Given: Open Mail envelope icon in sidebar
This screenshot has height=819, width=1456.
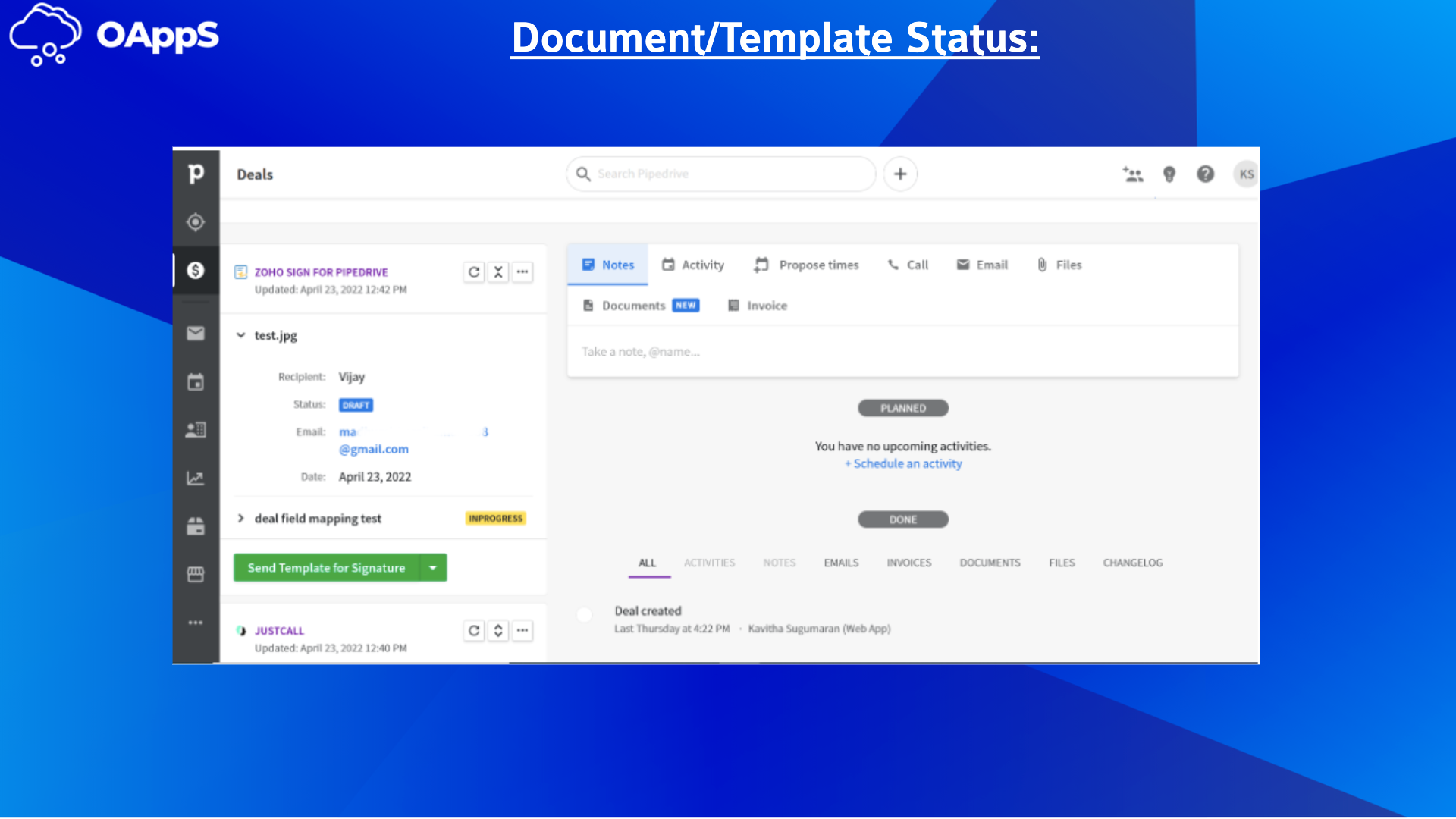Looking at the screenshot, I should (x=196, y=333).
